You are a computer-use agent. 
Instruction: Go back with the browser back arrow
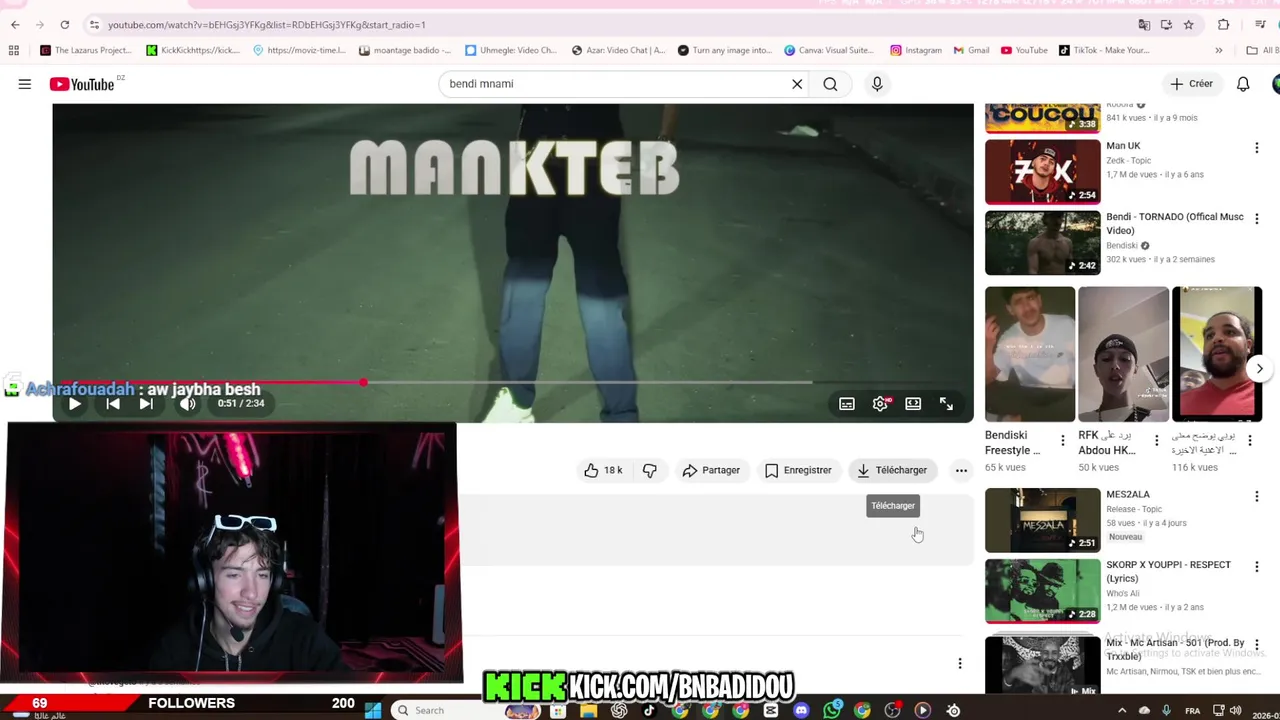point(15,24)
